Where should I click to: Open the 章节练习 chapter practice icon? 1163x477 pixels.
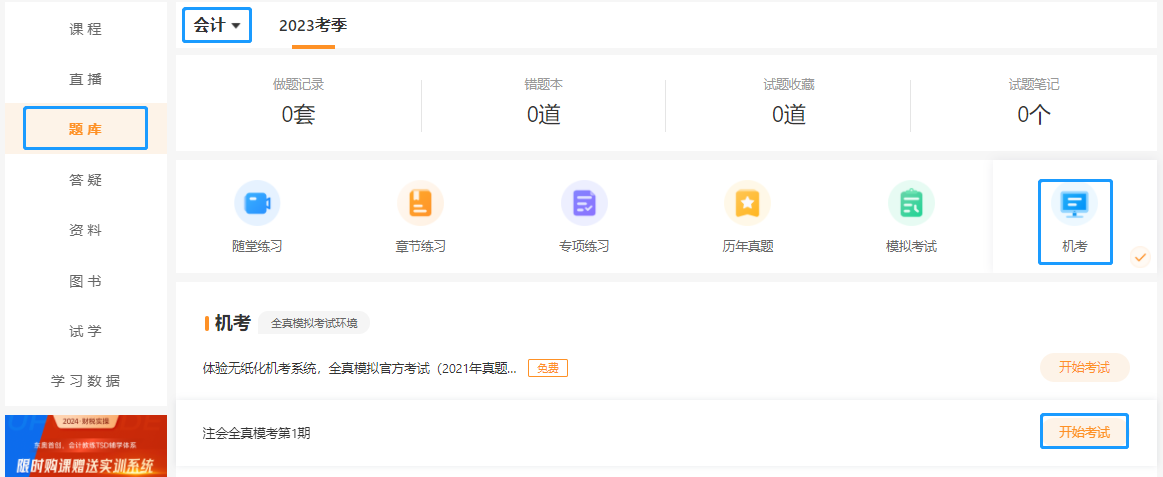[x=420, y=204]
